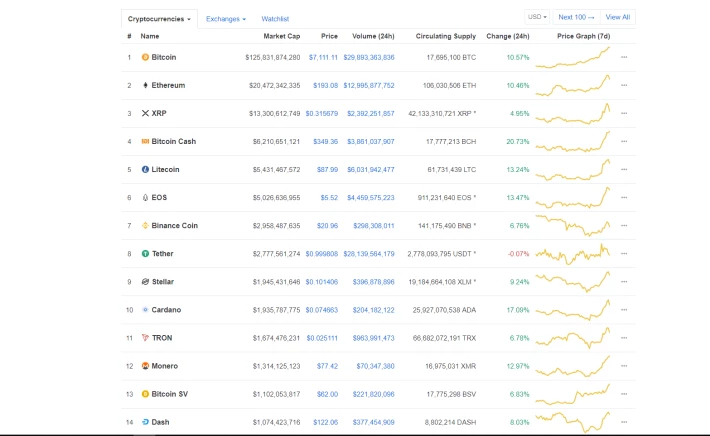Open the Bitcoin name link
Screen dimensions: 710x436
pos(163,57)
